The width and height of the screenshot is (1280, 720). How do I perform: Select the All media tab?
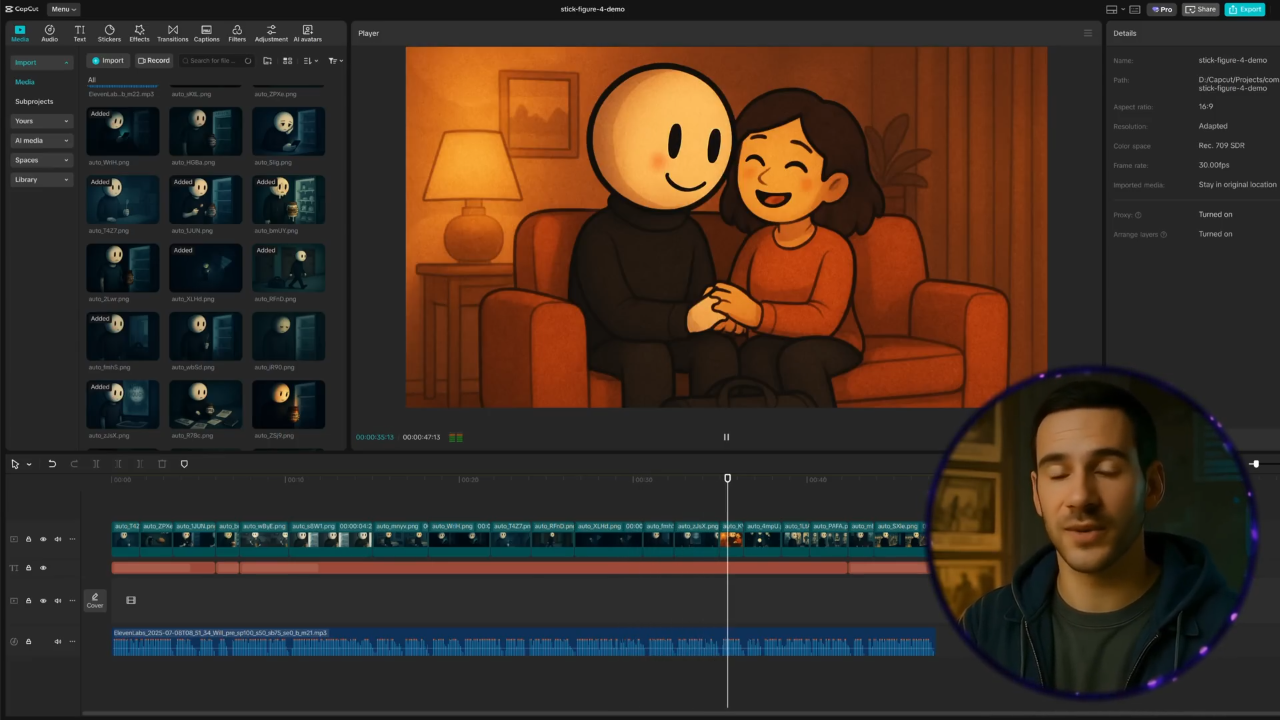tap(92, 80)
